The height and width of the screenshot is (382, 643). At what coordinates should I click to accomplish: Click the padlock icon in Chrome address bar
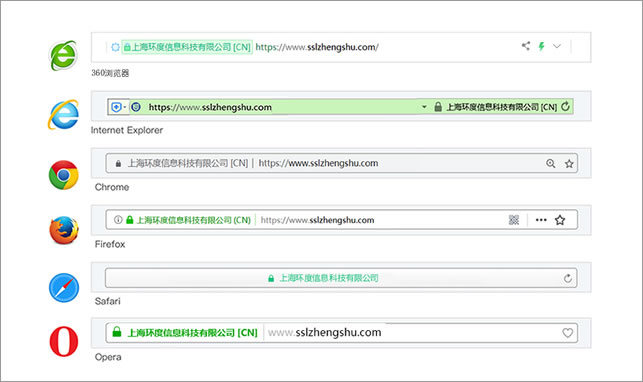(118, 164)
